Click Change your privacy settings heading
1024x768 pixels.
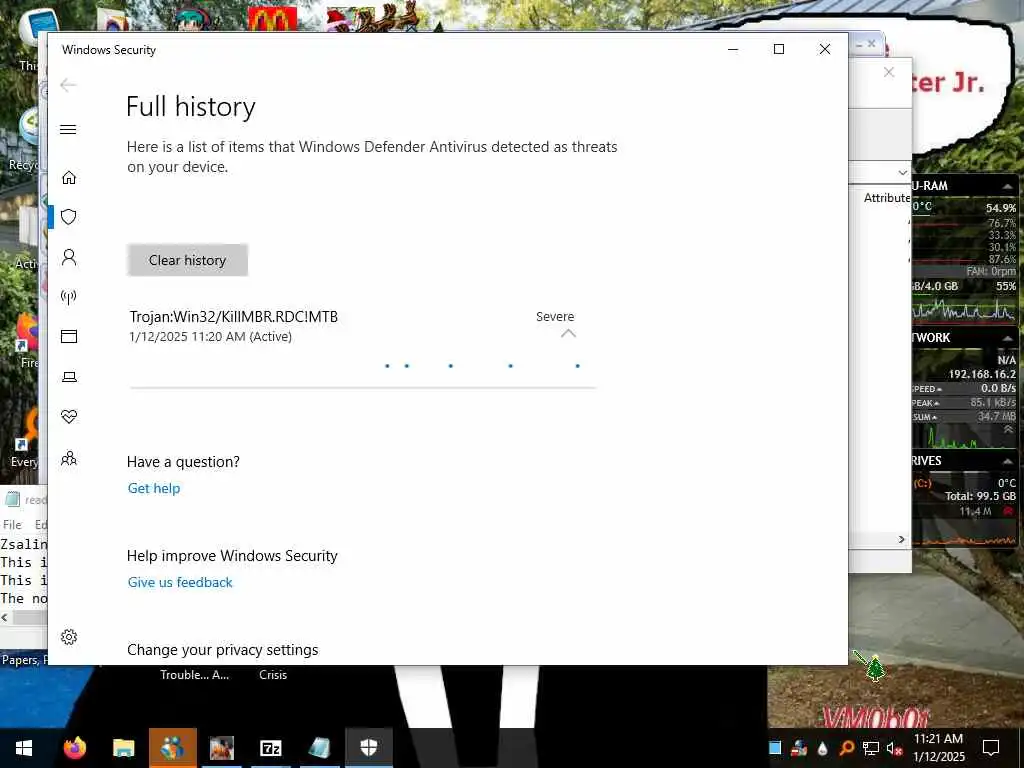click(222, 650)
